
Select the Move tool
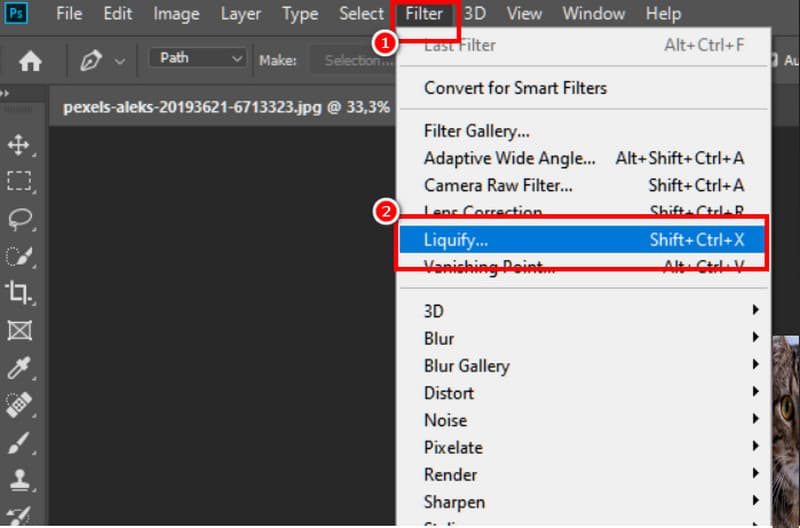(x=19, y=145)
